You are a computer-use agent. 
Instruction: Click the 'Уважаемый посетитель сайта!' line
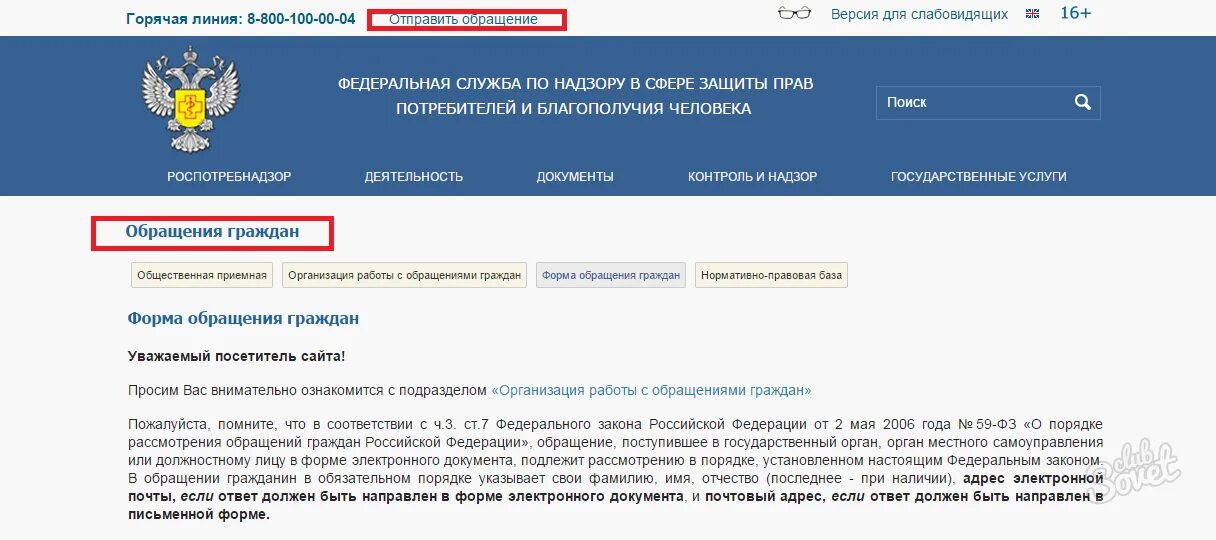click(237, 356)
